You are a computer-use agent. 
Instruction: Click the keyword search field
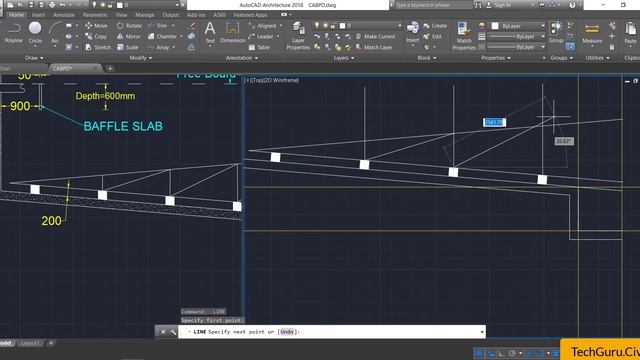pos(433,5)
